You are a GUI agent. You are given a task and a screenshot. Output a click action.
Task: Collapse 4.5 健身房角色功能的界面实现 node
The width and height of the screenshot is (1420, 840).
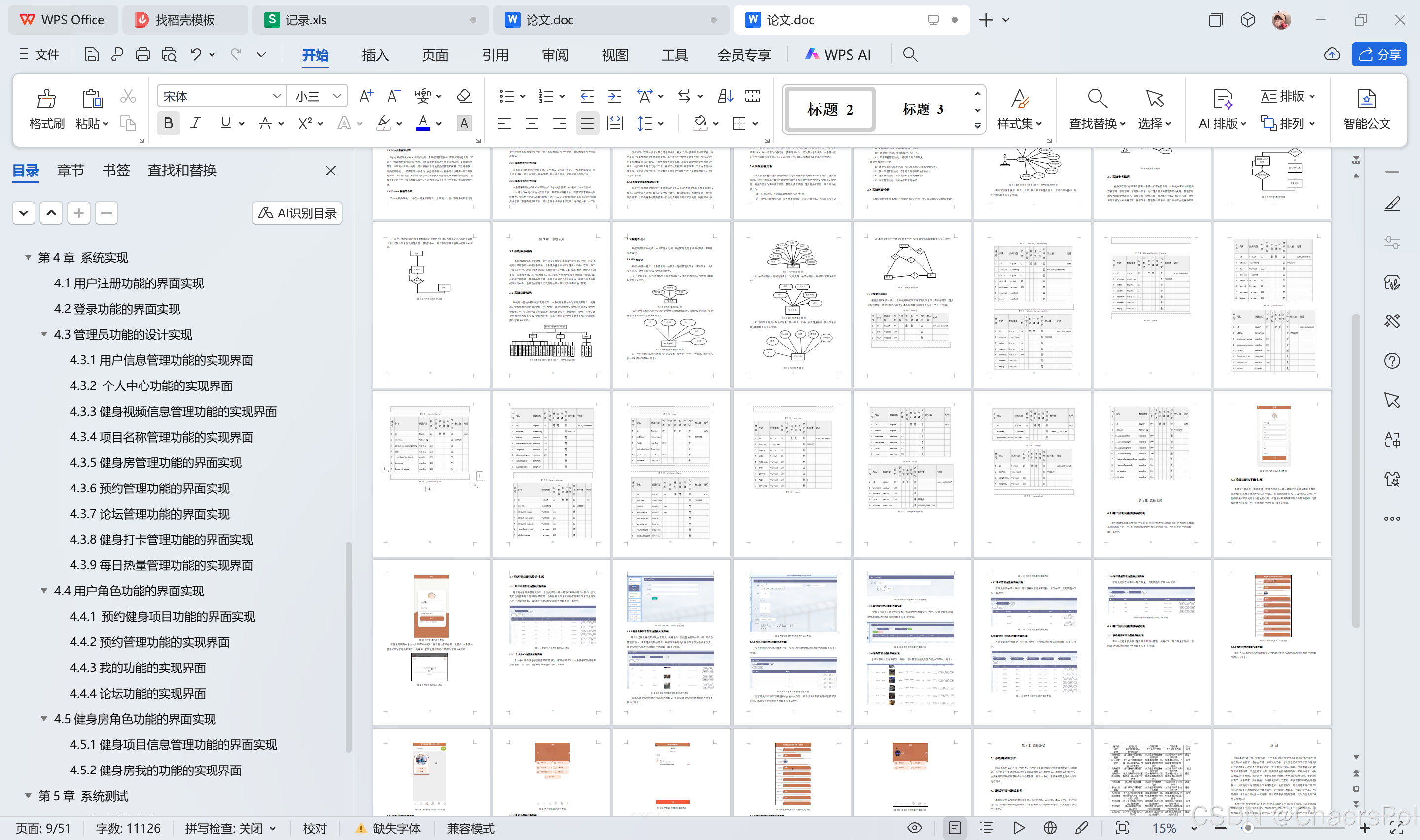[x=43, y=719]
